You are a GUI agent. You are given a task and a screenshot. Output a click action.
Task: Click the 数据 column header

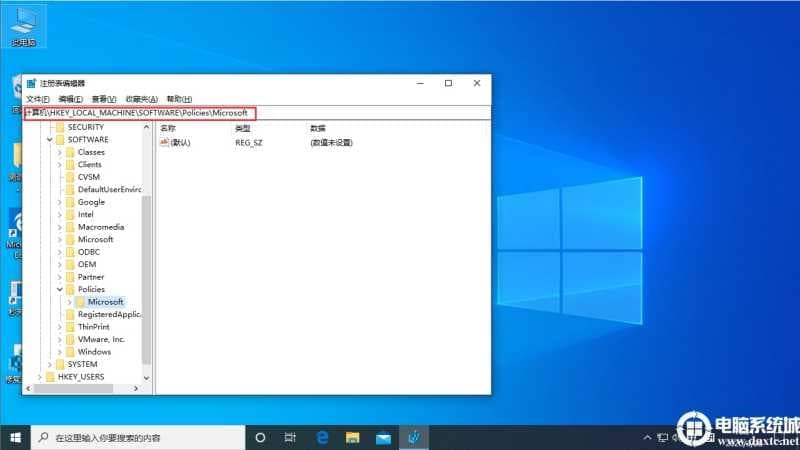[x=318, y=129]
